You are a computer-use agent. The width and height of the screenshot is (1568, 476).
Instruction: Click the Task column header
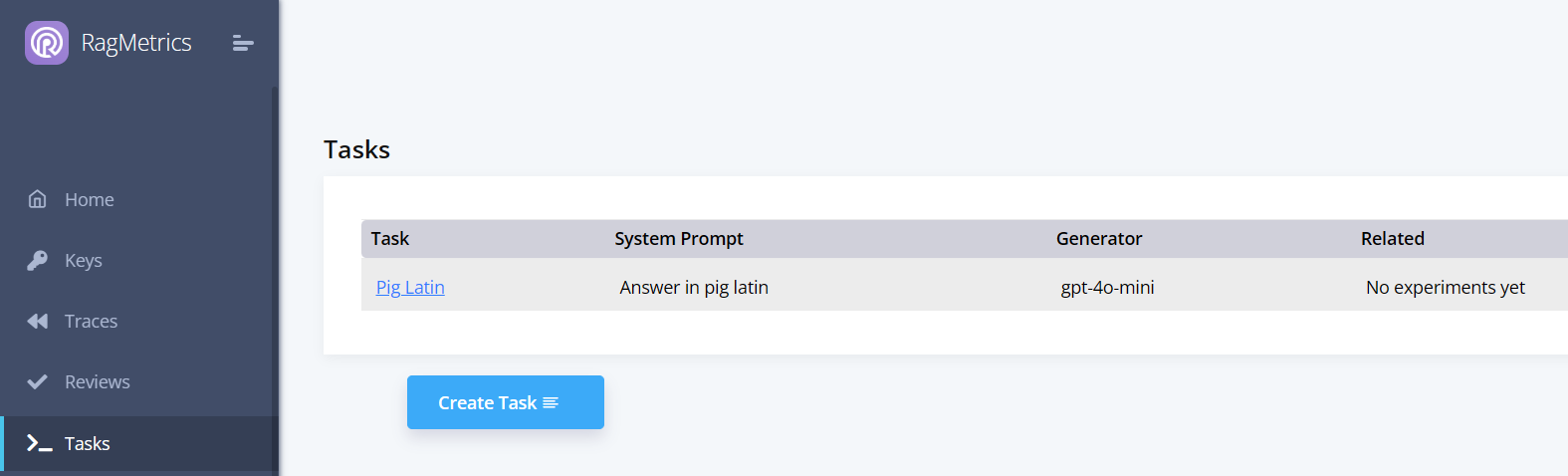click(390, 238)
